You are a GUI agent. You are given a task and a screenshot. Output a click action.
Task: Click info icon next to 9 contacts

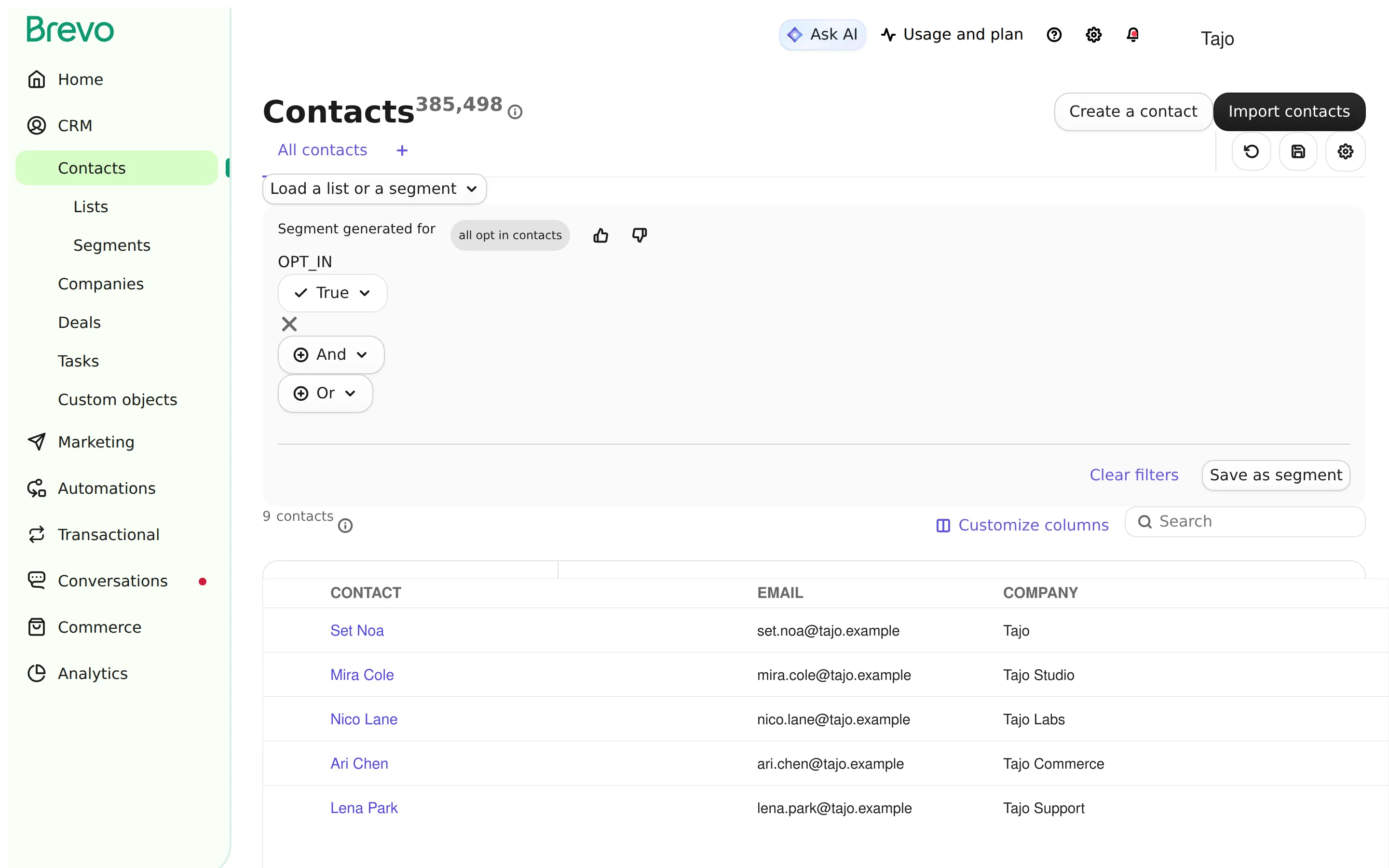coord(345,525)
